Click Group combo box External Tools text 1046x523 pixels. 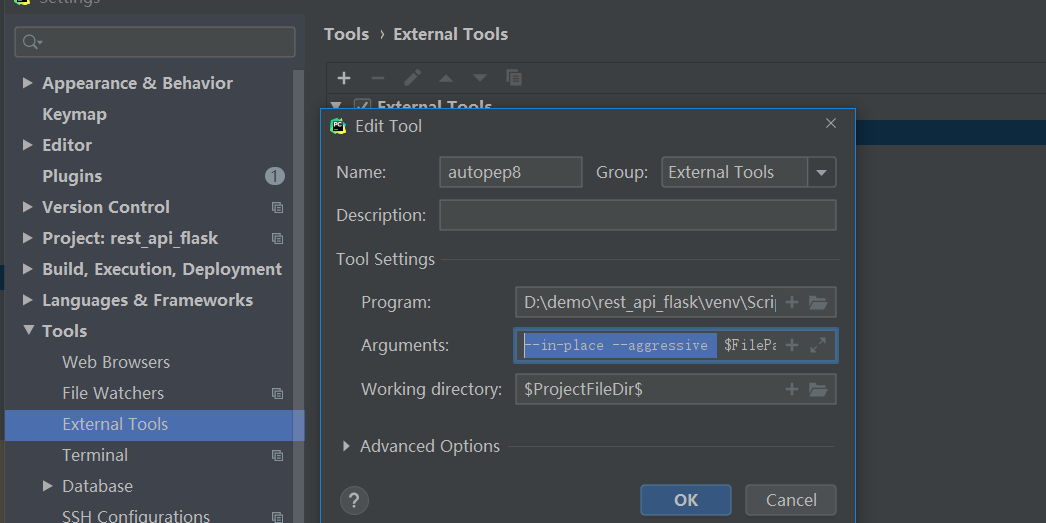721,172
